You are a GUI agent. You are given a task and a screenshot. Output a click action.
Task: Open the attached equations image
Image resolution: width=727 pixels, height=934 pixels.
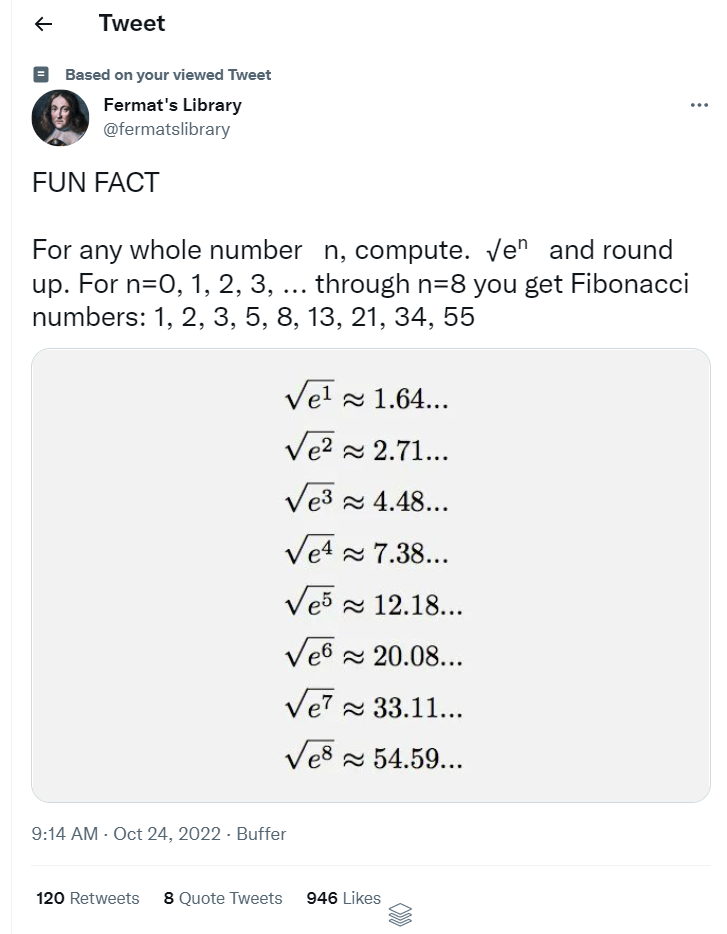pyautogui.click(x=371, y=575)
